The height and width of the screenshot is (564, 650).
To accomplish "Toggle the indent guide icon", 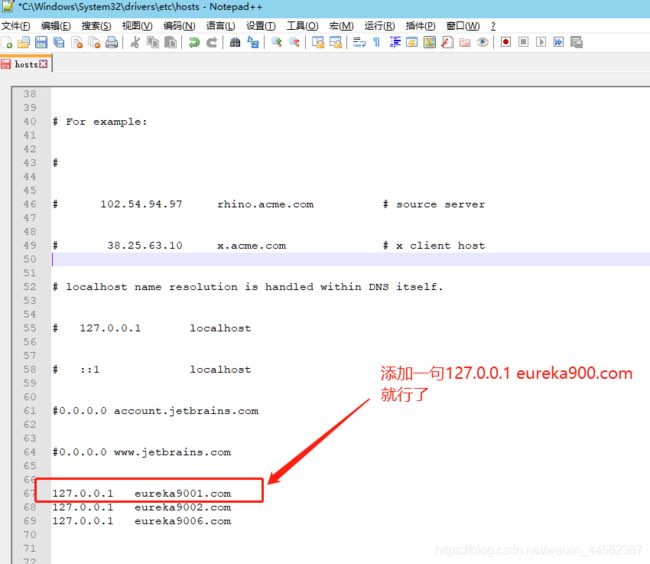I will [395, 42].
